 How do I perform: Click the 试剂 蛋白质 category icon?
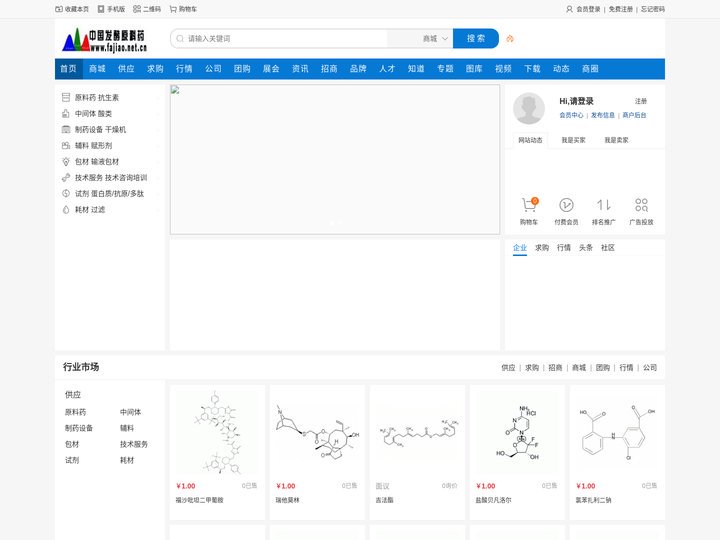[x=66, y=193]
